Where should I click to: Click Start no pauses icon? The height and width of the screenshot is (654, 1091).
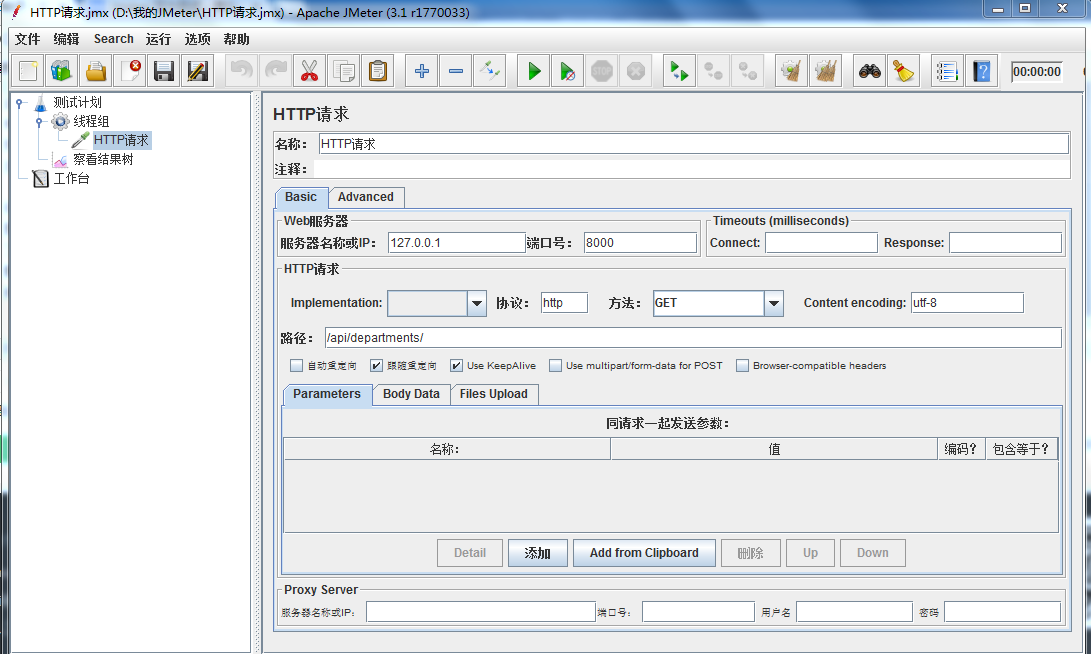[568, 71]
